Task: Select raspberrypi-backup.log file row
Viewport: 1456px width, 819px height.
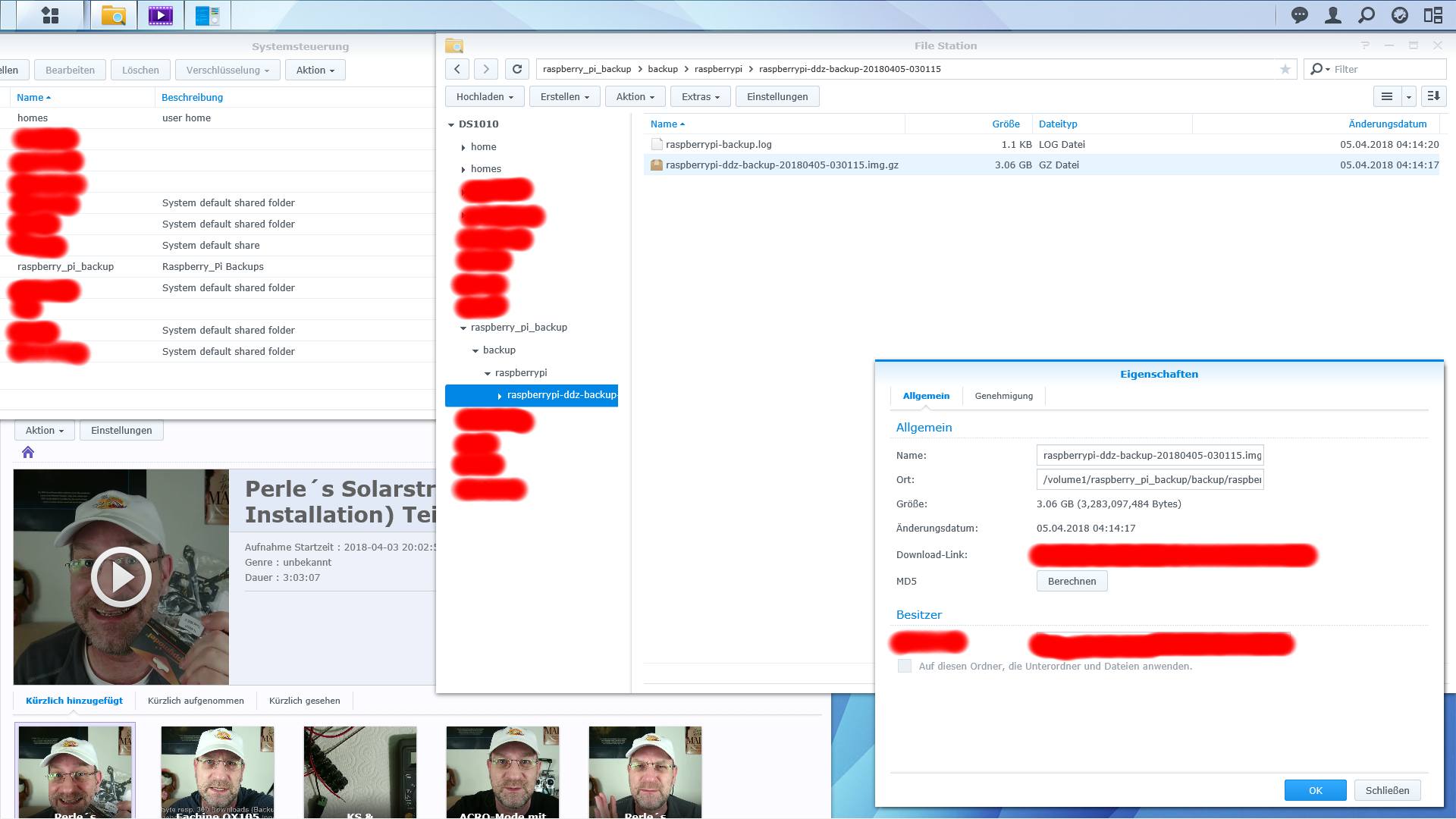Action: coord(719,144)
